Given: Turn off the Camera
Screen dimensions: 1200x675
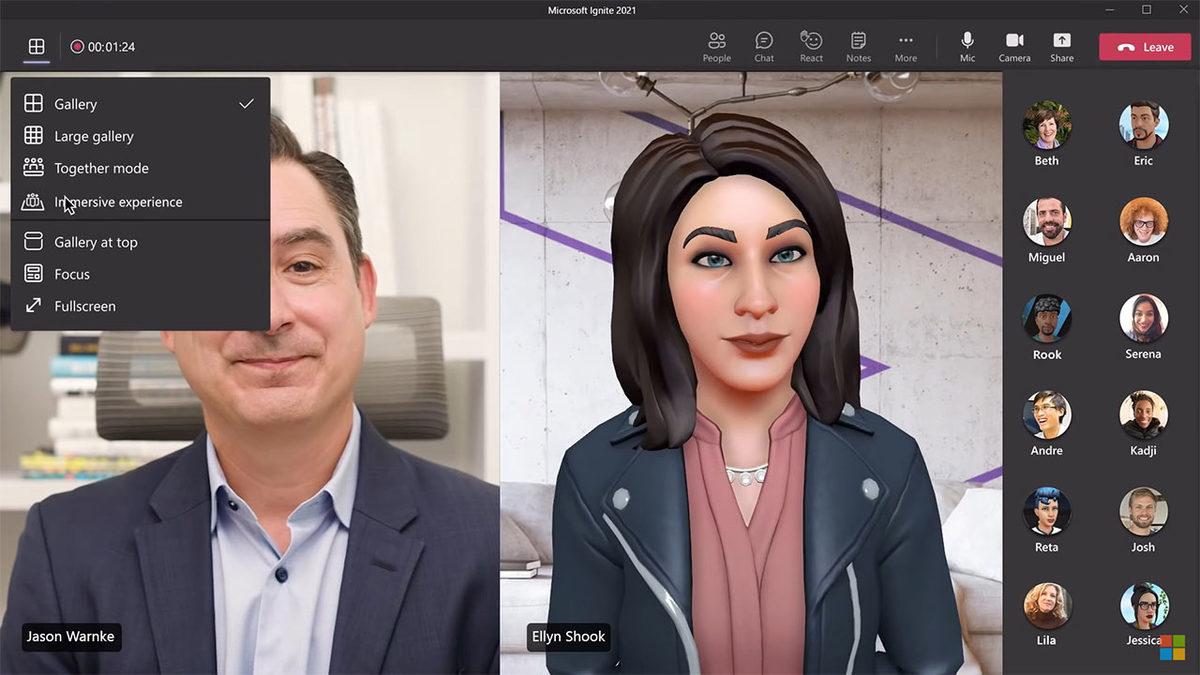Looking at the screenshot, I should point(1014,46).
